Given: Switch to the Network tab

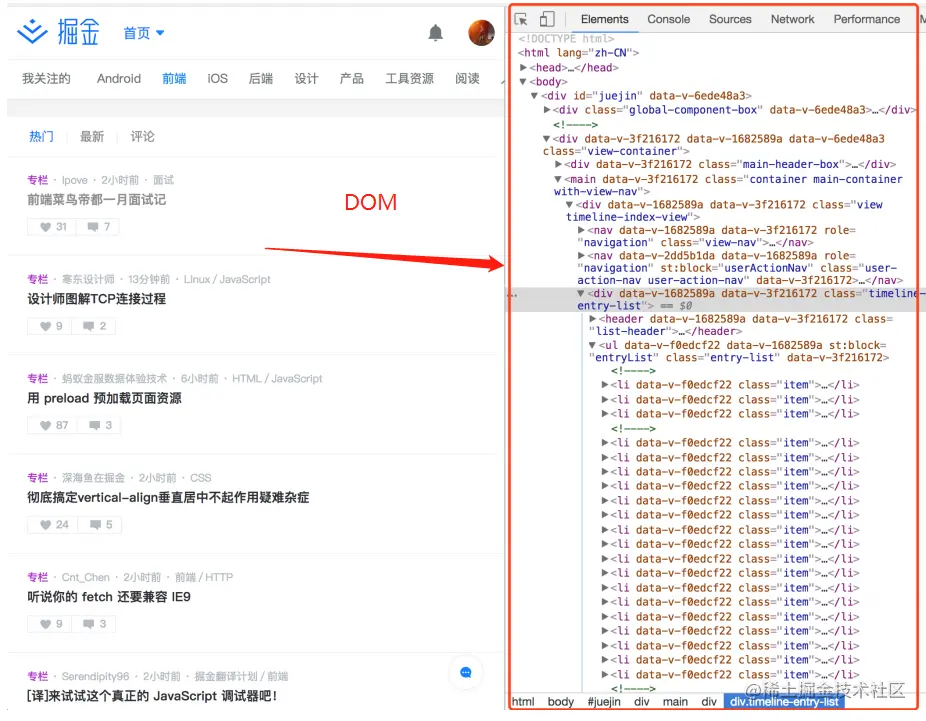Looking at the screenshot, I should click(792, 19).
